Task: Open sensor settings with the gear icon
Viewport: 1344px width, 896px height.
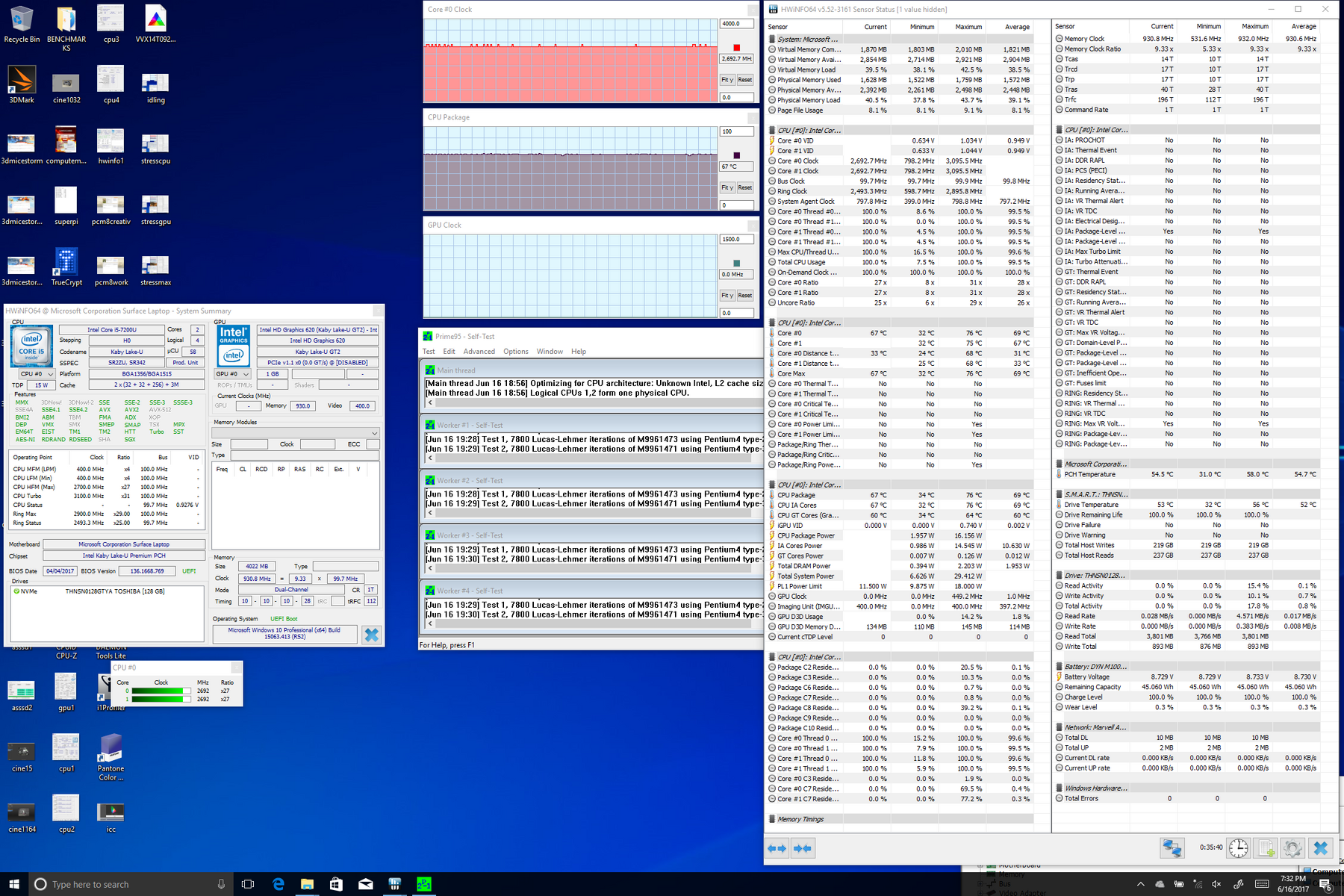Action: pyautogui.click(x=1292, y=848)
